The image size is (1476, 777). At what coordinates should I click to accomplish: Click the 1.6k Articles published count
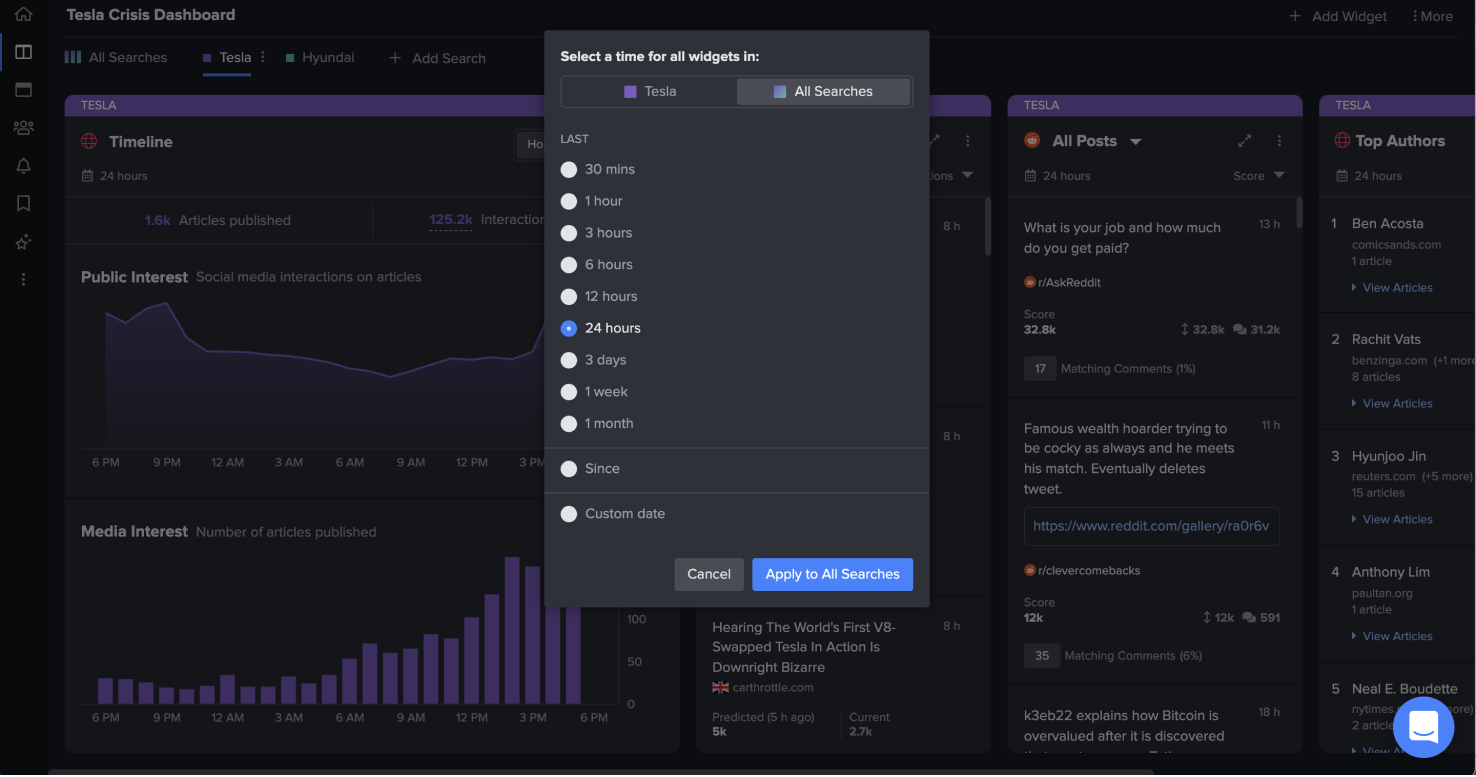coord(158,220)
